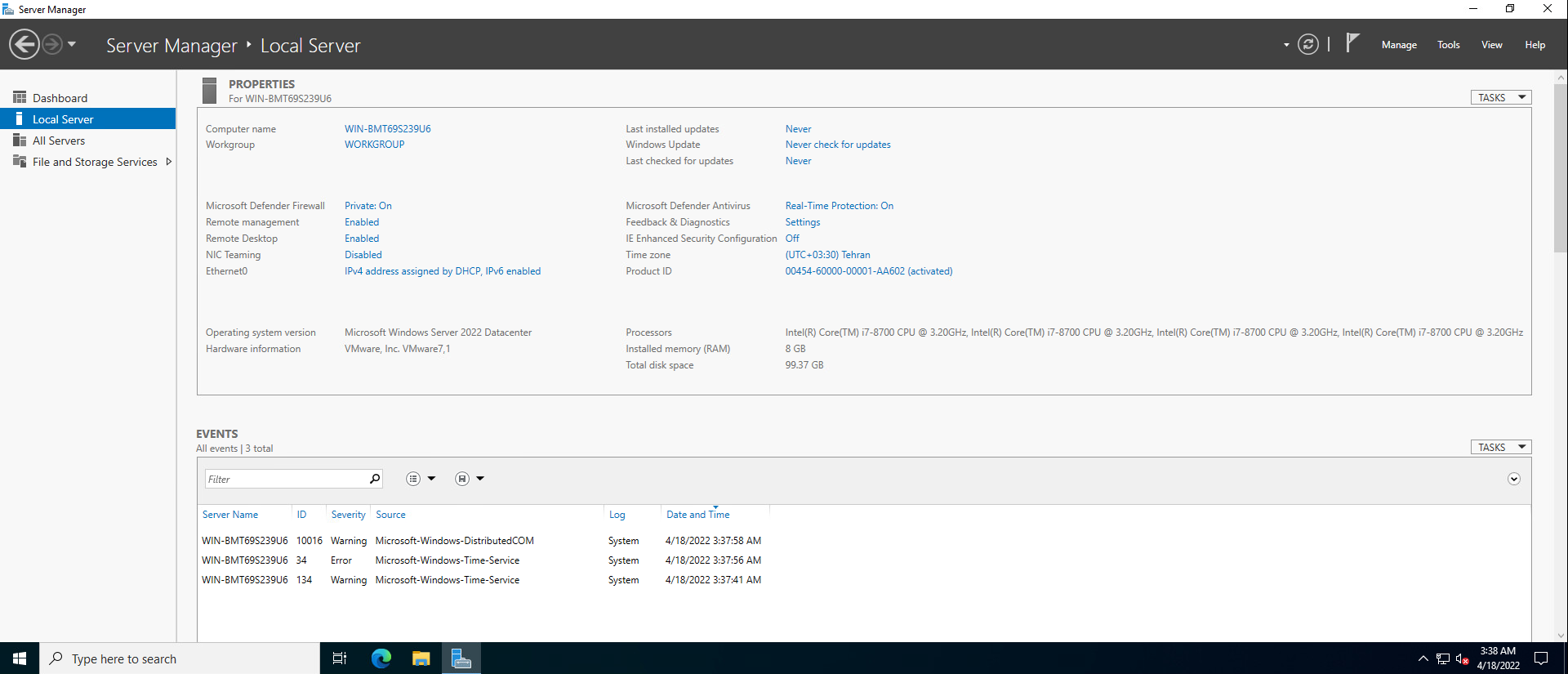Open navigation history dropdown arrow

point(72,44)
